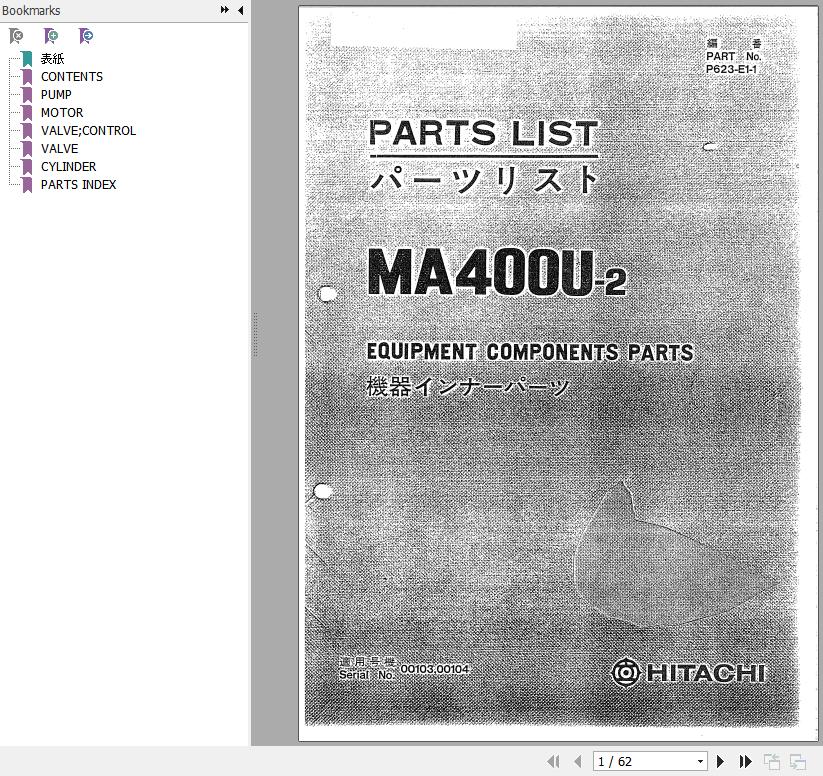Viewport: 823px width, 776px height.
Task: Select the VALVE;CONTROL bookmark
Action: point(88,131)
